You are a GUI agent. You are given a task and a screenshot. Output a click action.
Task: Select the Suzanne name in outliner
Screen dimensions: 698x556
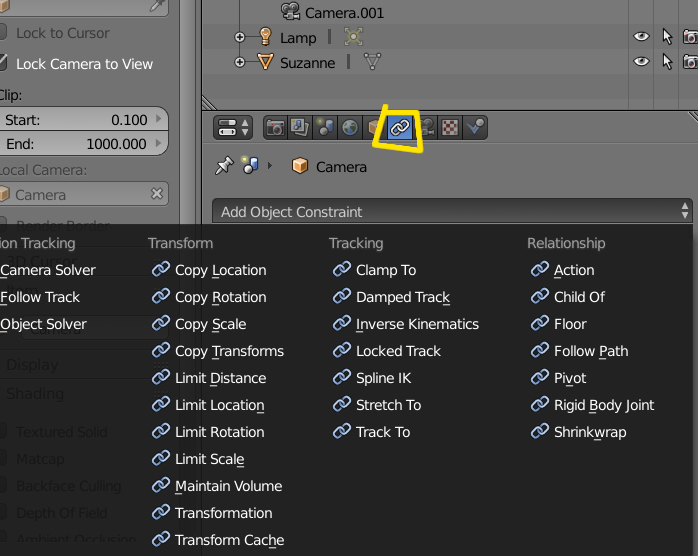[307, 63]
